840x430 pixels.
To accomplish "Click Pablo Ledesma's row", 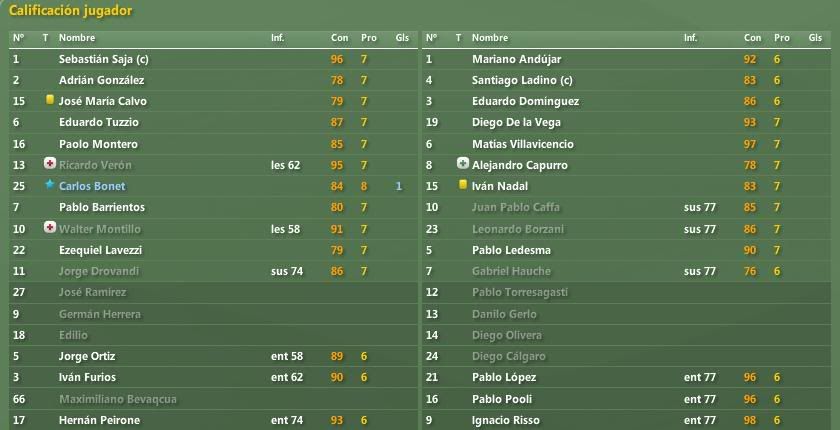I will pyautogui.click(x=626, y=250).
